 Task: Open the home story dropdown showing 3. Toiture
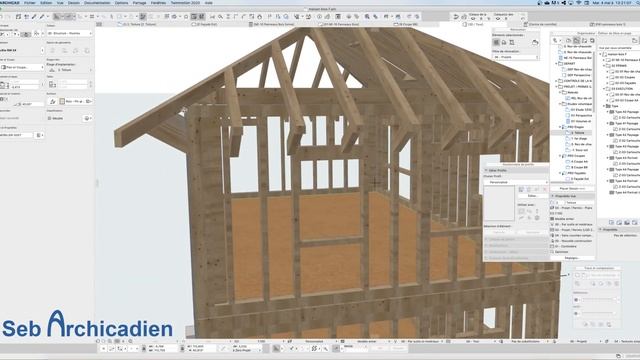coord(69,70)
